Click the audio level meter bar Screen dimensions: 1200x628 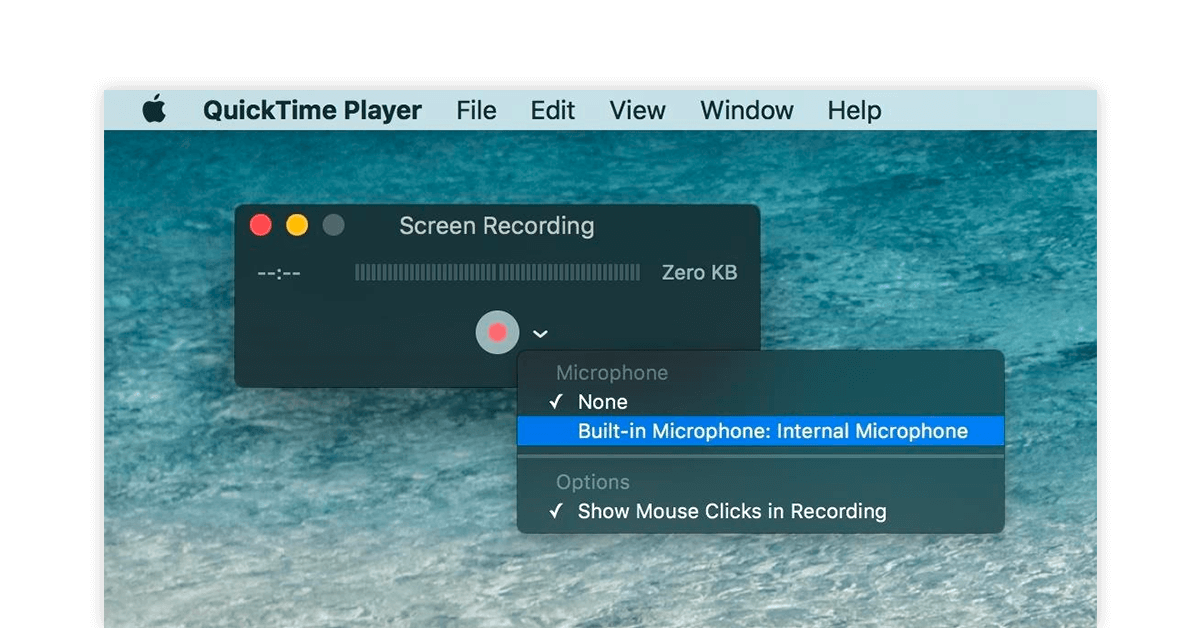(x=497, y=272)
